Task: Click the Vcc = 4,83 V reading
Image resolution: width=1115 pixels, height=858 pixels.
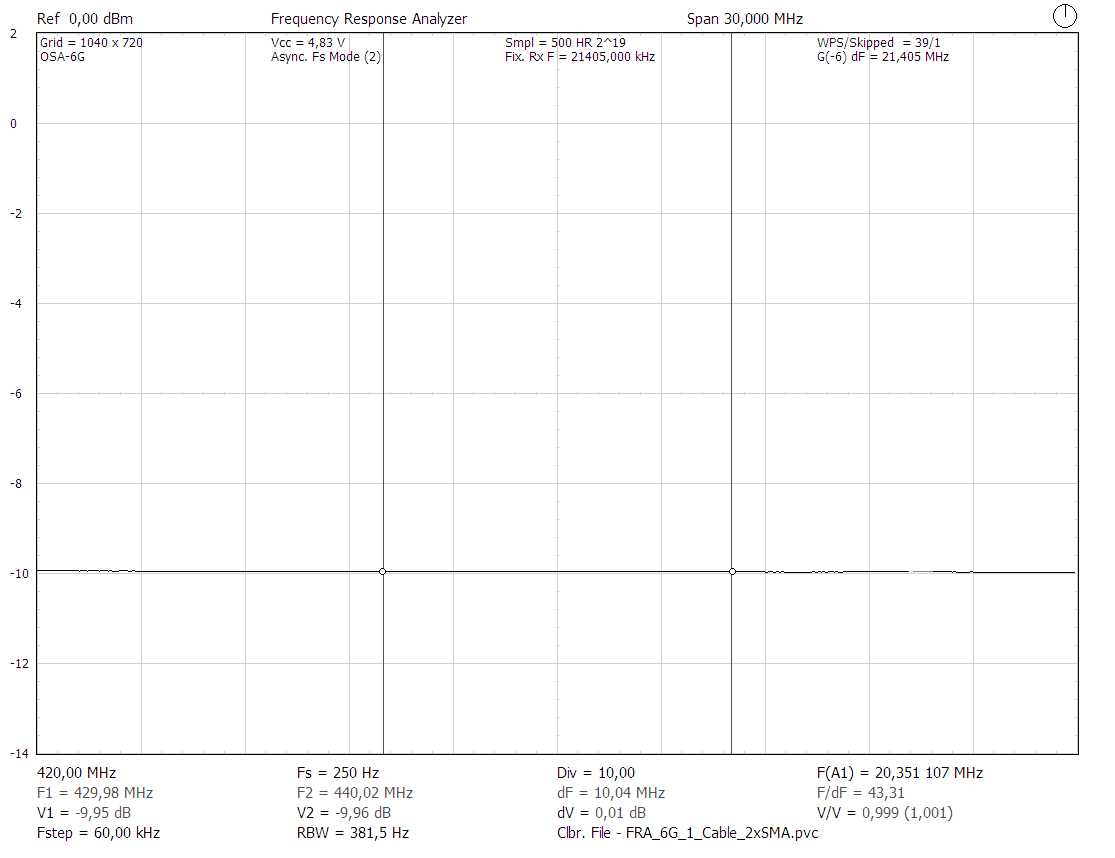Action: coord(307,43)
